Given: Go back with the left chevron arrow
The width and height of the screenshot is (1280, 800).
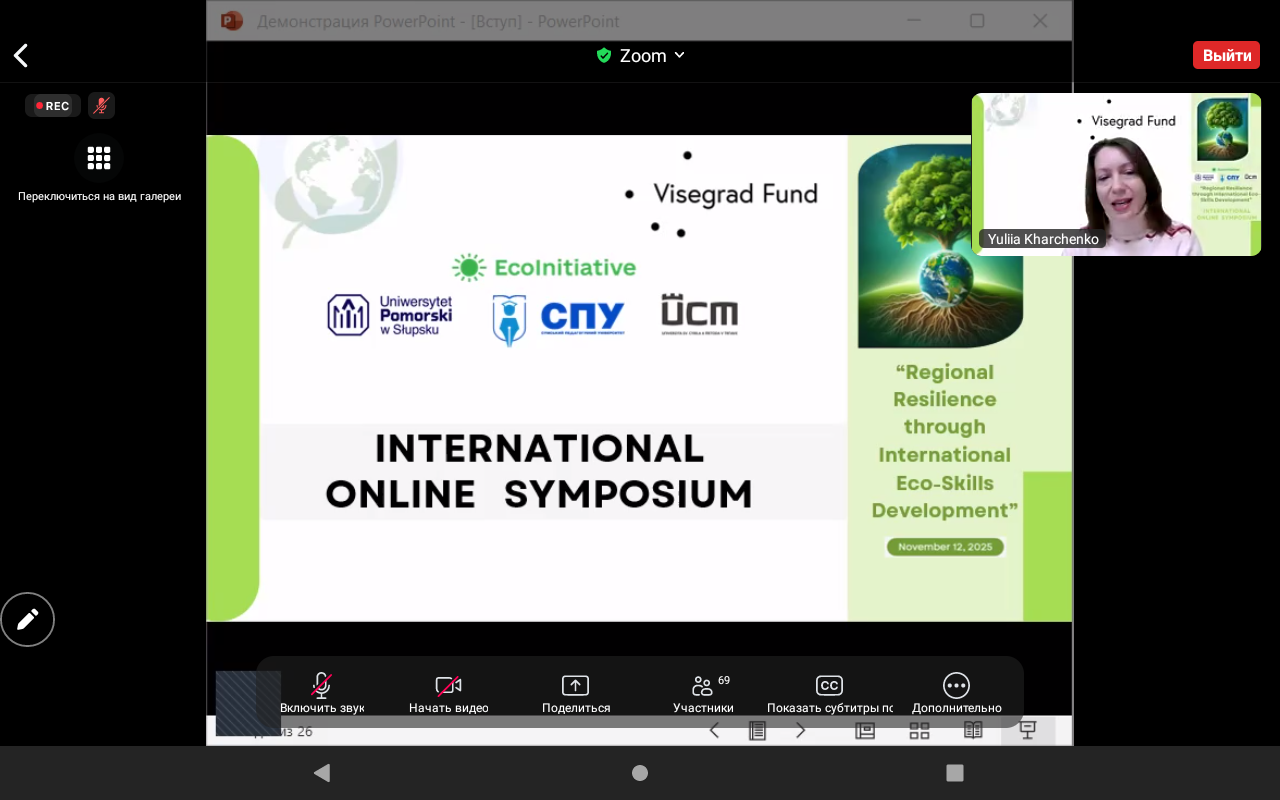Looking at the screenshot, I should pos(21,56).
